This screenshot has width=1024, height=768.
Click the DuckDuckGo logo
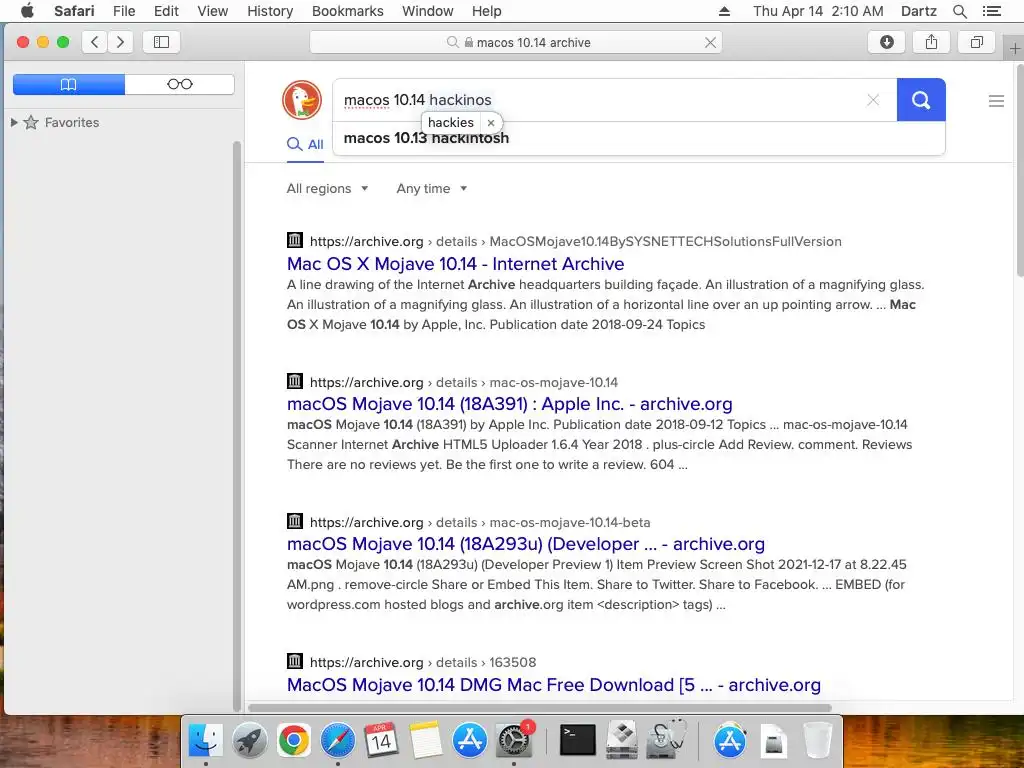point(302,100)
